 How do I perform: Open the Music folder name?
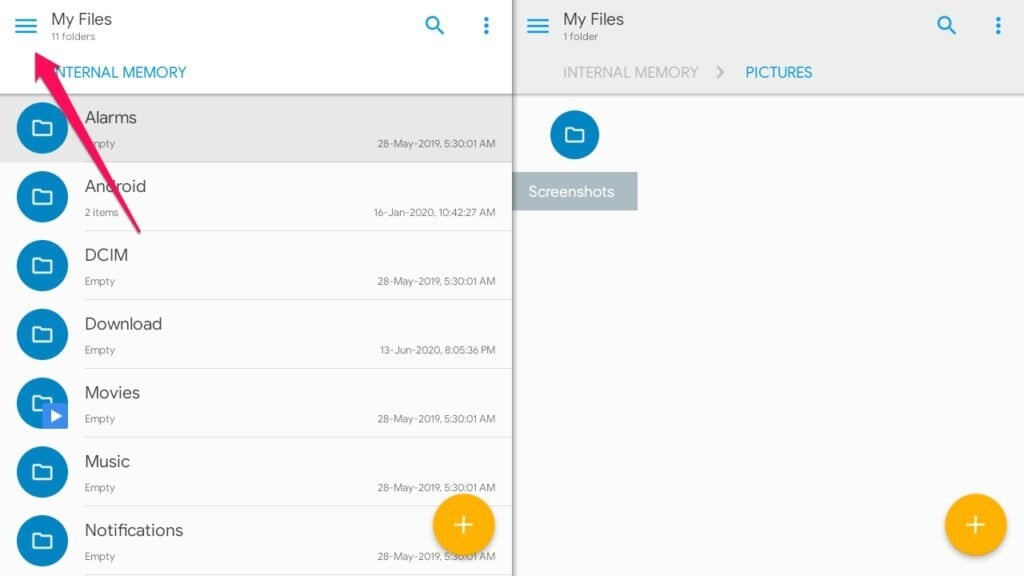tap(107, 461)
